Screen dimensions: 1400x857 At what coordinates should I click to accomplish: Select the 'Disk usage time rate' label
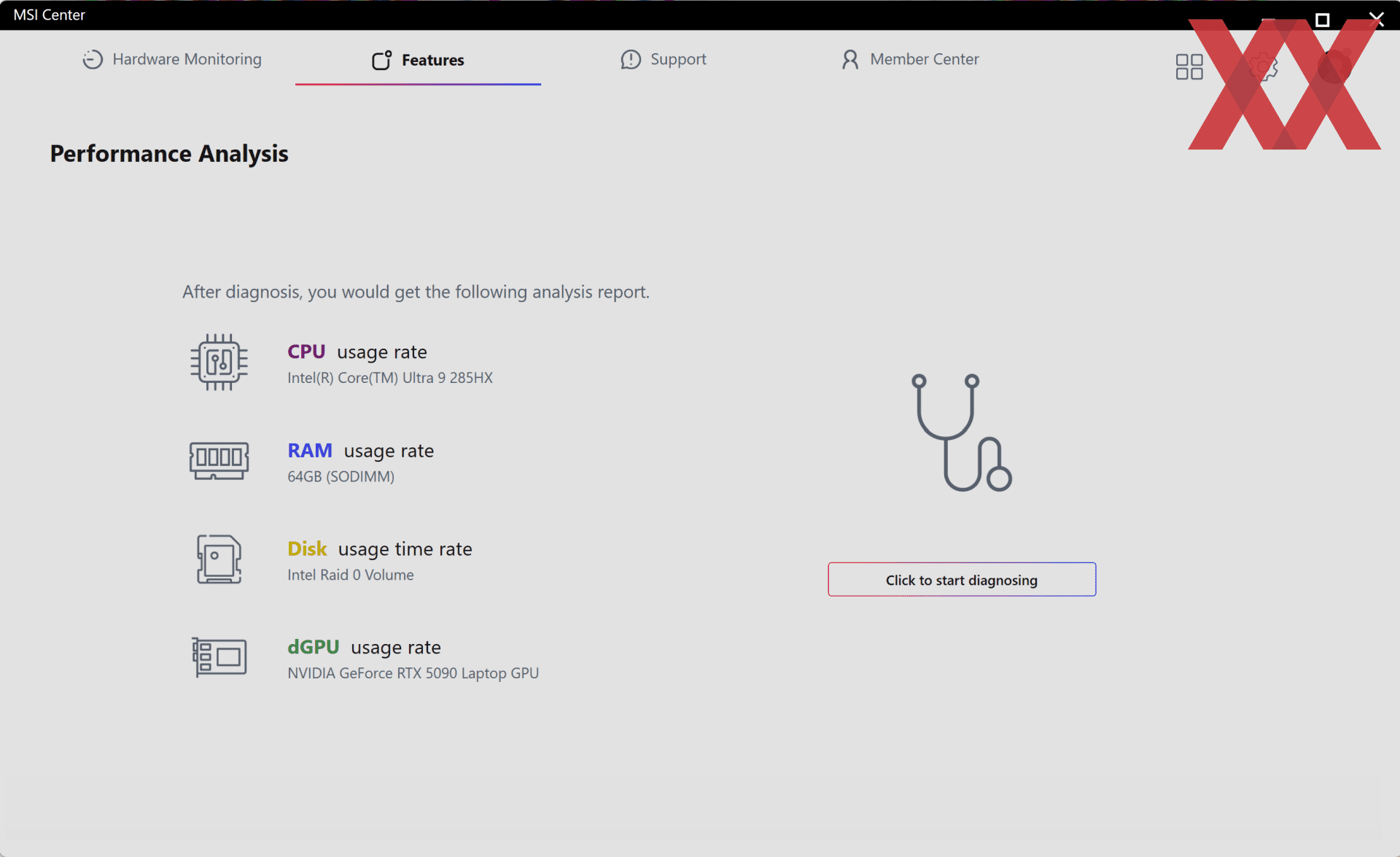(x=380, y=549)
